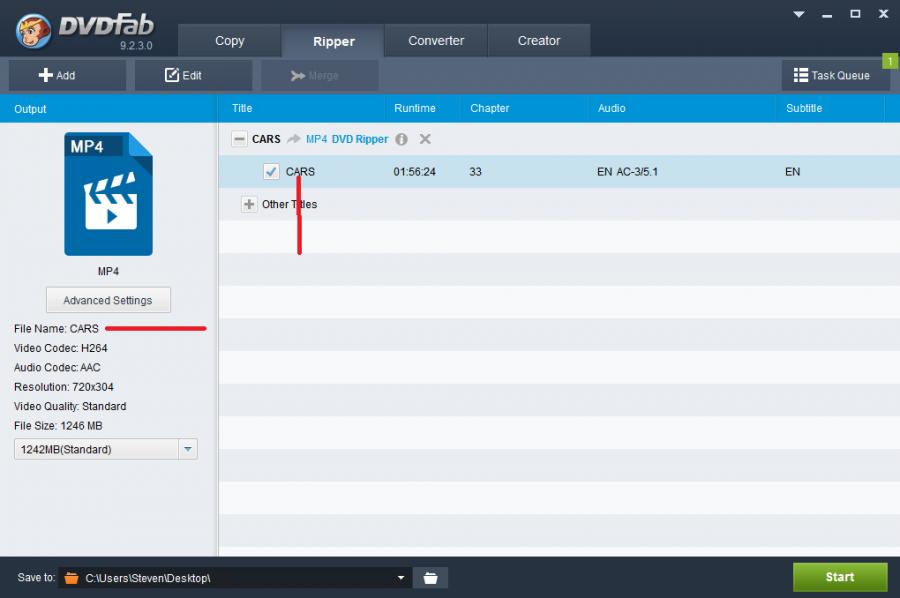Switch to the Converter tab
This screenshot has height=598, width=900.
point(436,41)
